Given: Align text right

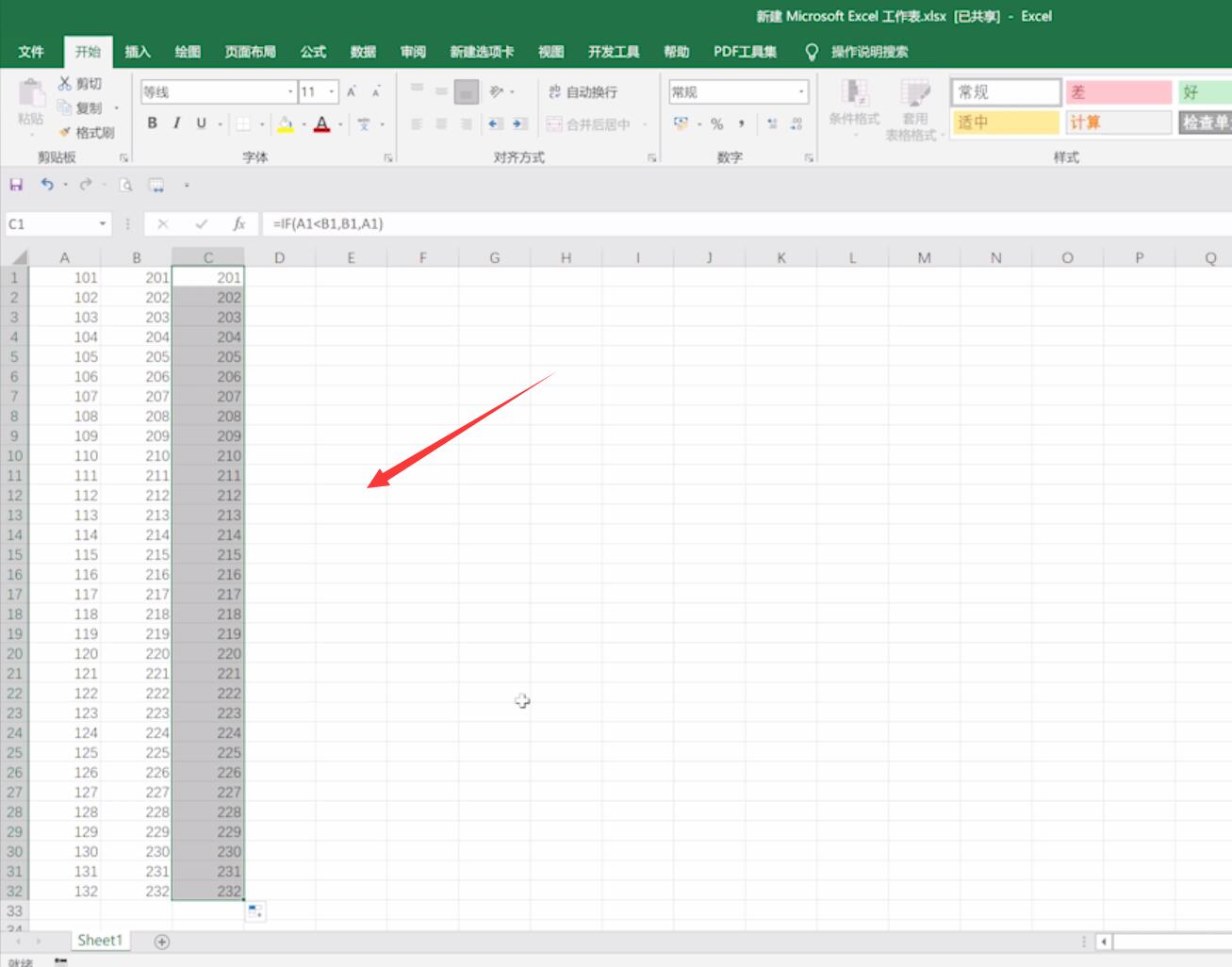Looking at the screenshot, I should pos(467,123).
